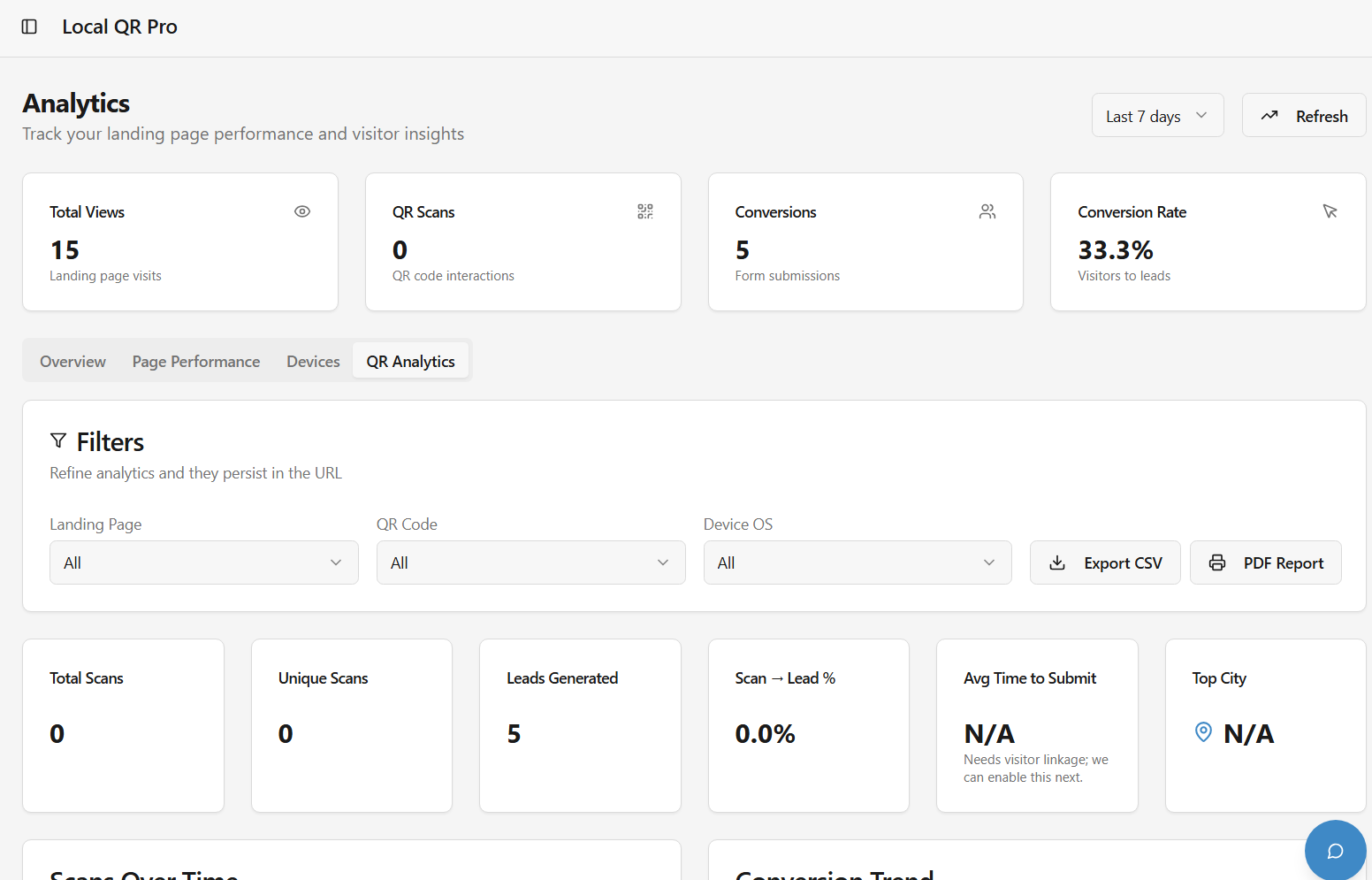Open the QR Code filter dropdown

pyautogui.click(x=530, y=562)
